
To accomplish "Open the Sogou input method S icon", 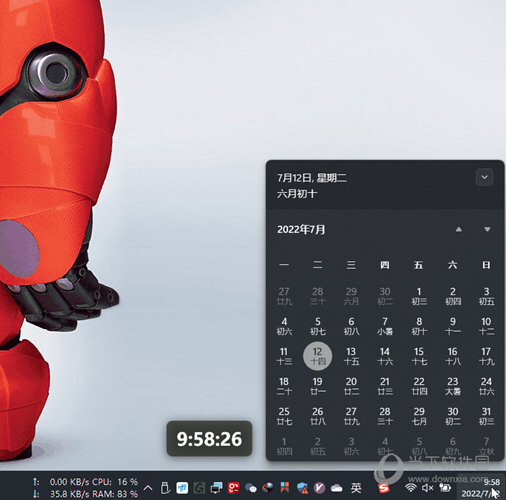I will [x=383, y=488].
